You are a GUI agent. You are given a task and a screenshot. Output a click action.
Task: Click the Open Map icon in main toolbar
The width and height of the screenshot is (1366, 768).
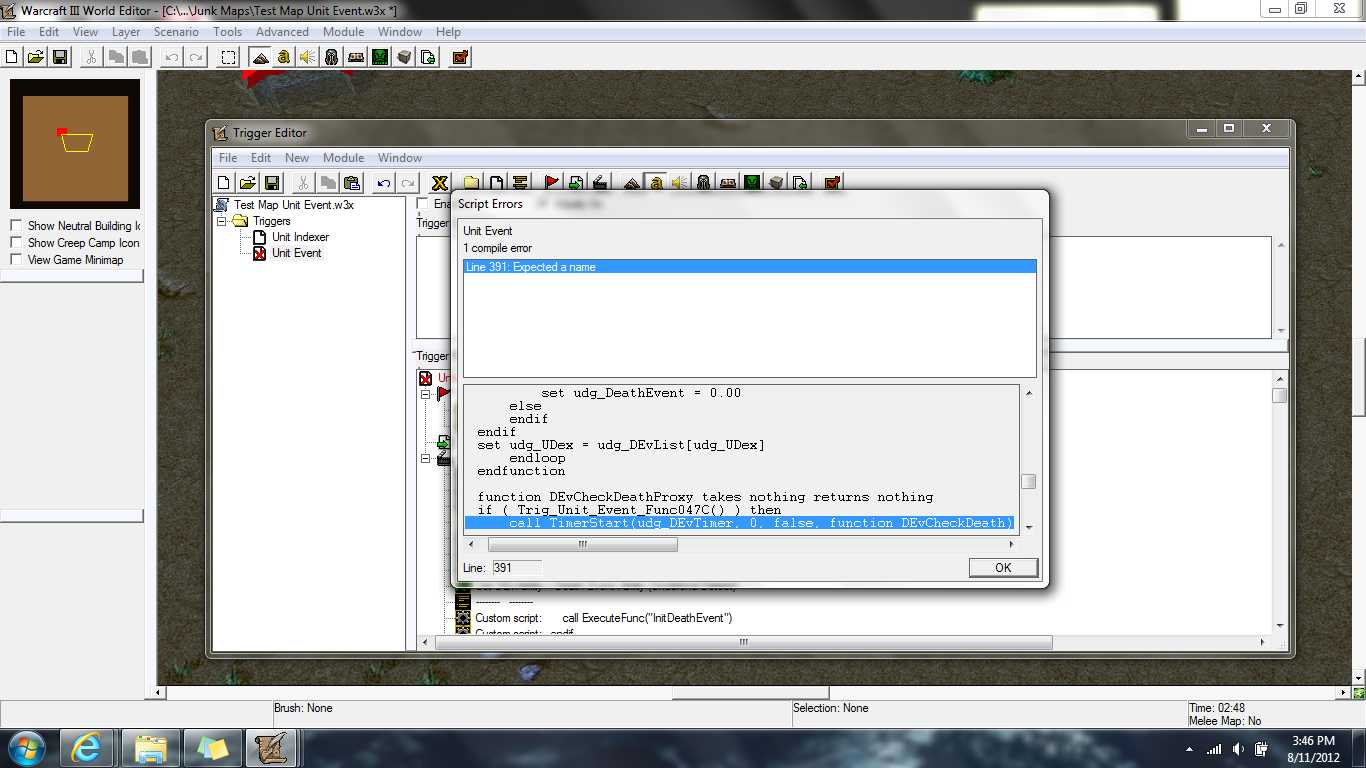(36, 57)
